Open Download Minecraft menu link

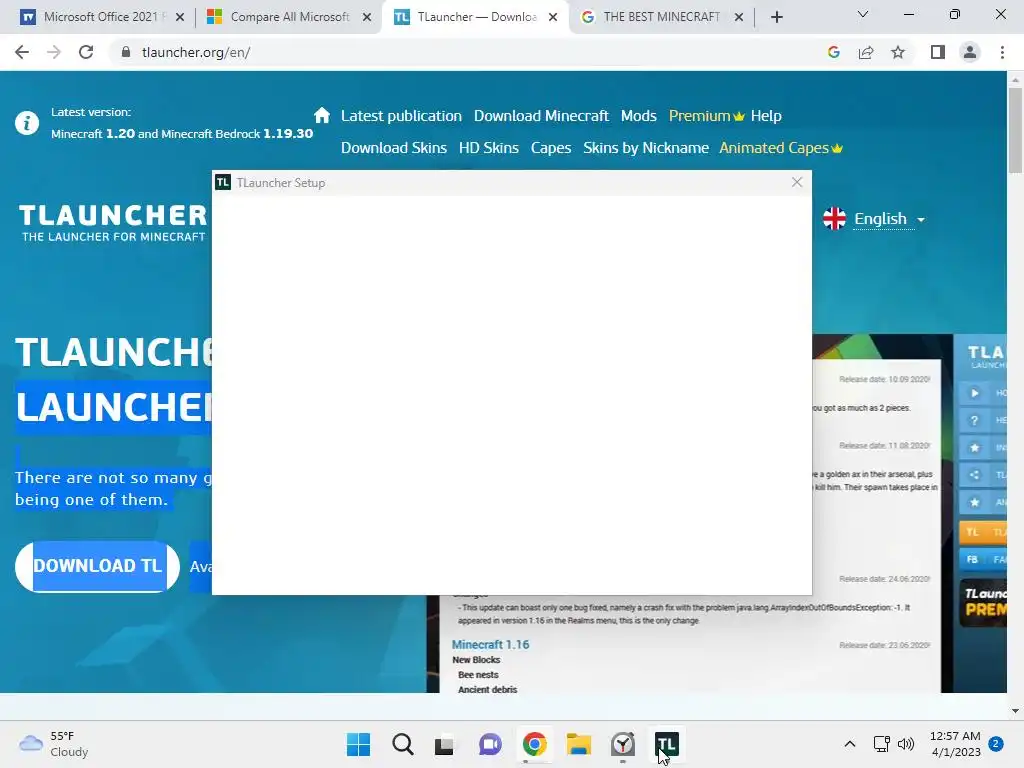pos(541,116)
